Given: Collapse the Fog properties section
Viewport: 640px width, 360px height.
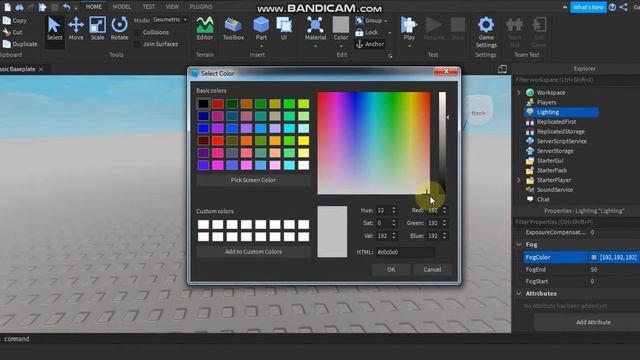Looking at the screenshot, I should 519,244.
